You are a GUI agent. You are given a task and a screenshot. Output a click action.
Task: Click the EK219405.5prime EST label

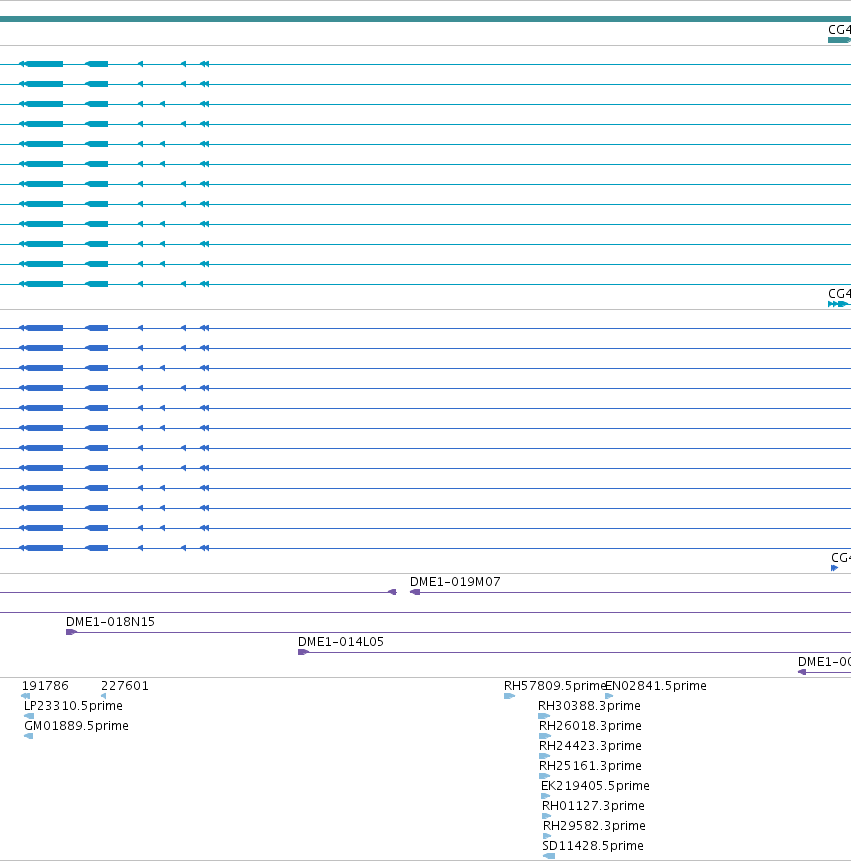coord(595,786)
